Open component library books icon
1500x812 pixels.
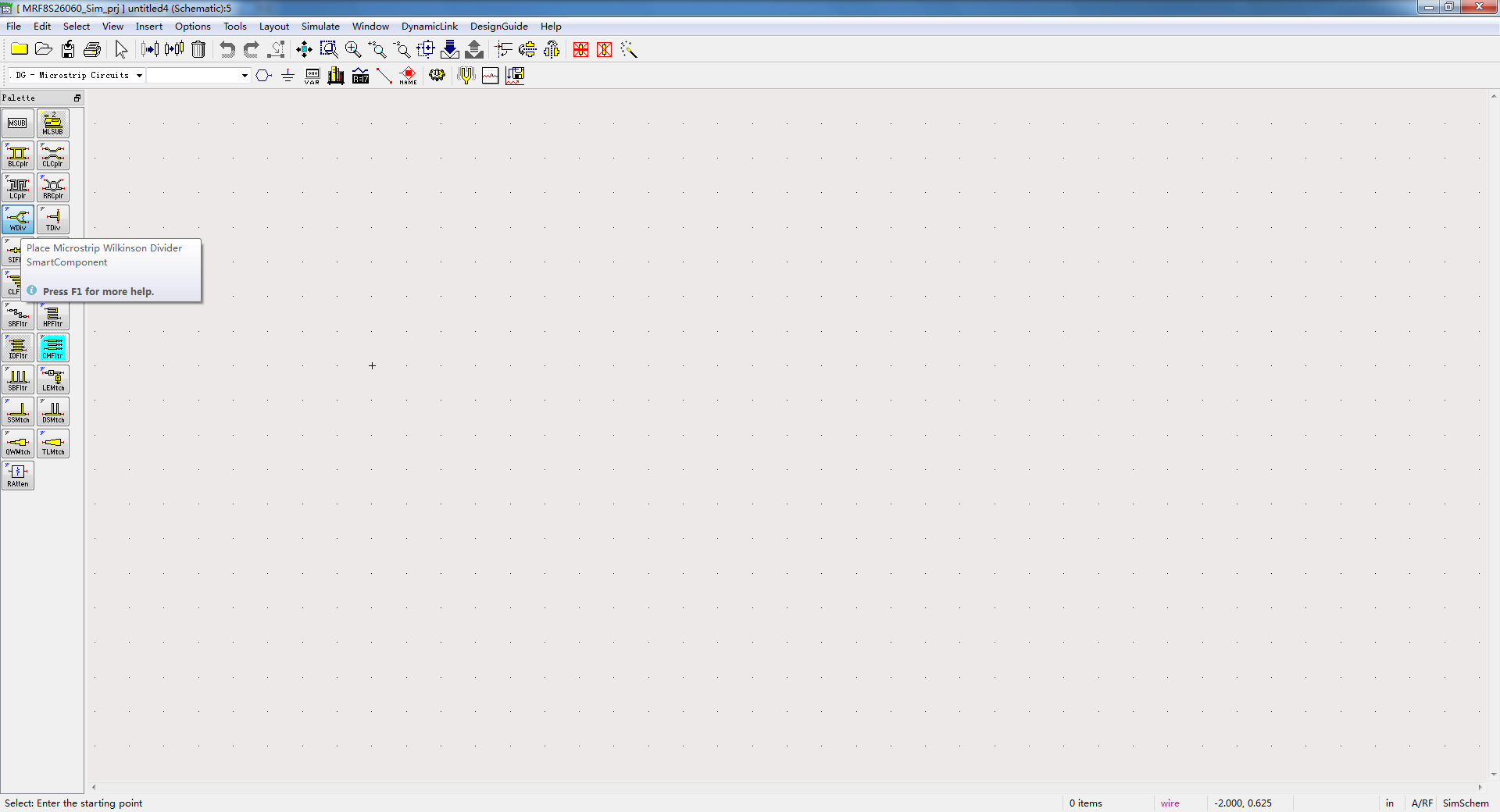336,76
